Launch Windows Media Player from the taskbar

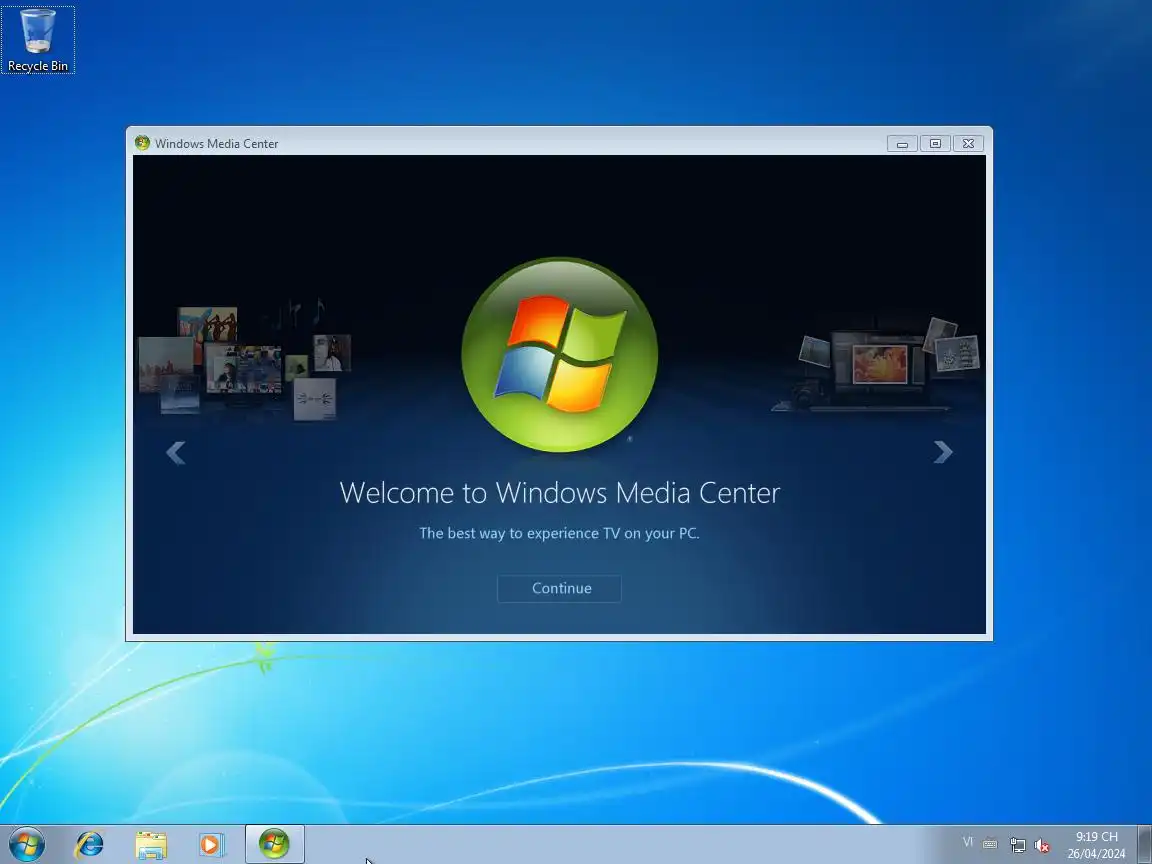211,845
